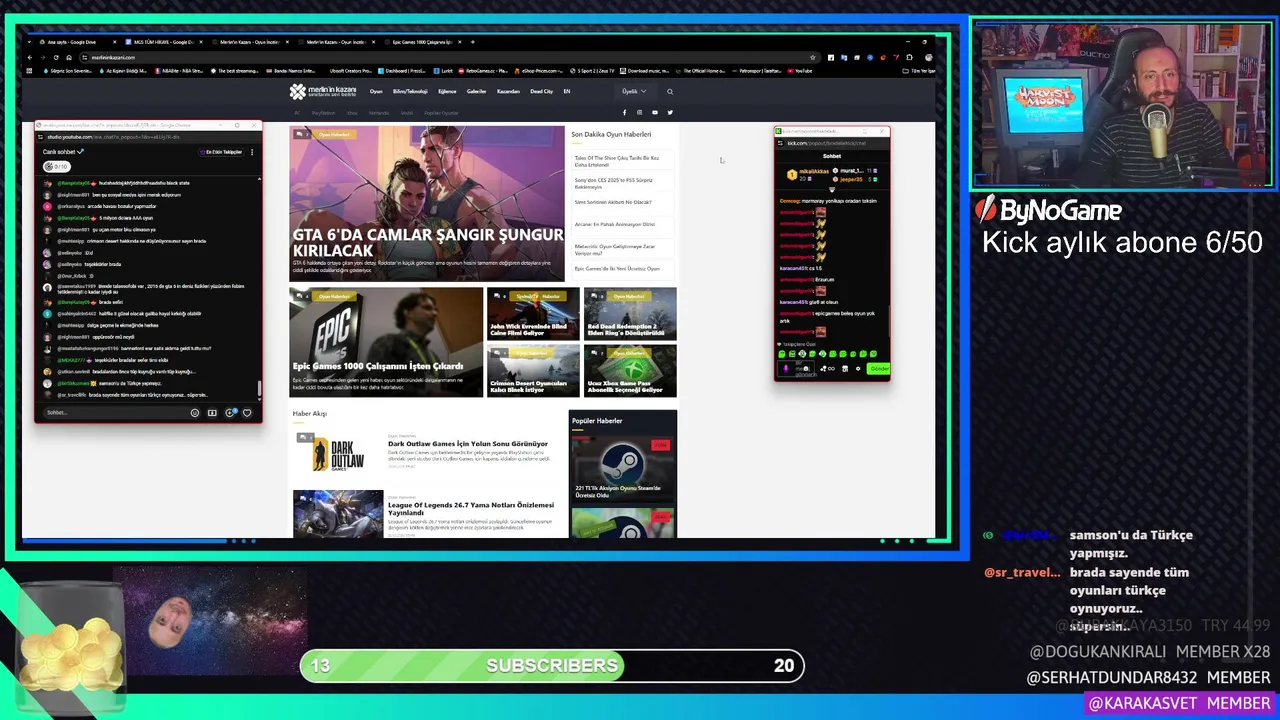Open the new tab plus button
This screenshot has width=1280, height=720.
[x=472, y=42]
